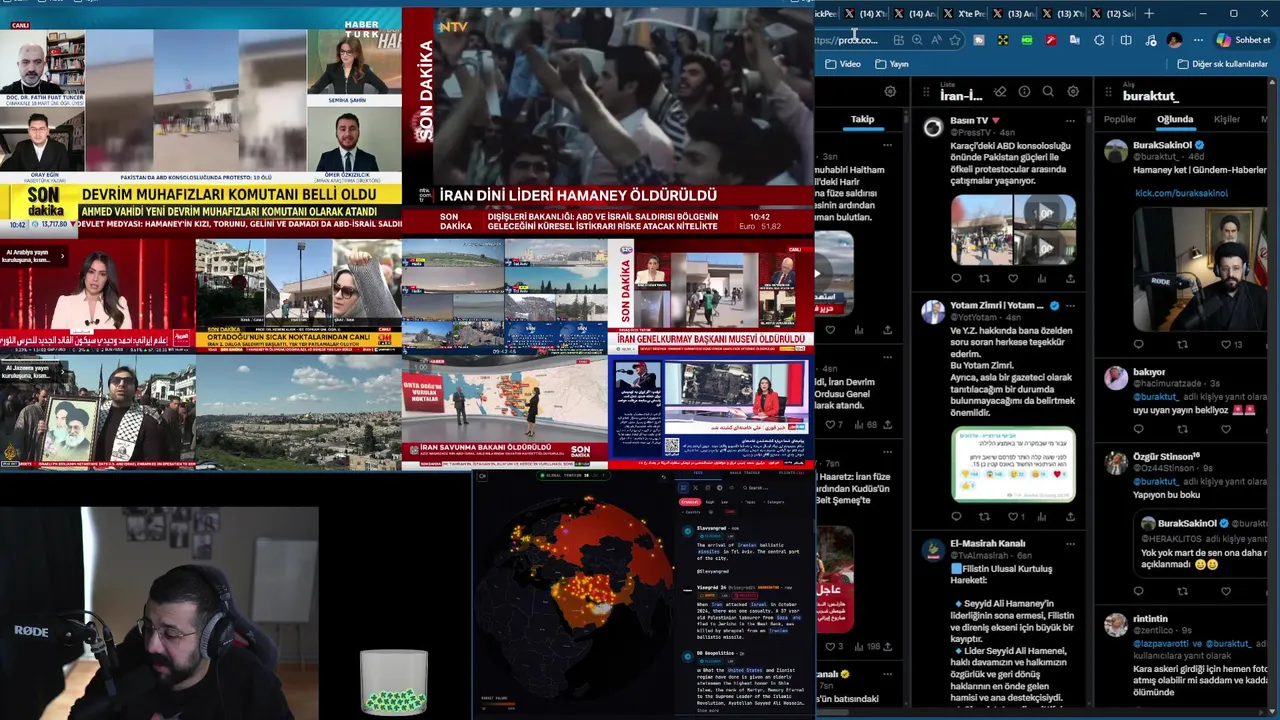Screen dimensions: 1280x720
Task: Open İran list column info icon
Action: (1024, 92)
